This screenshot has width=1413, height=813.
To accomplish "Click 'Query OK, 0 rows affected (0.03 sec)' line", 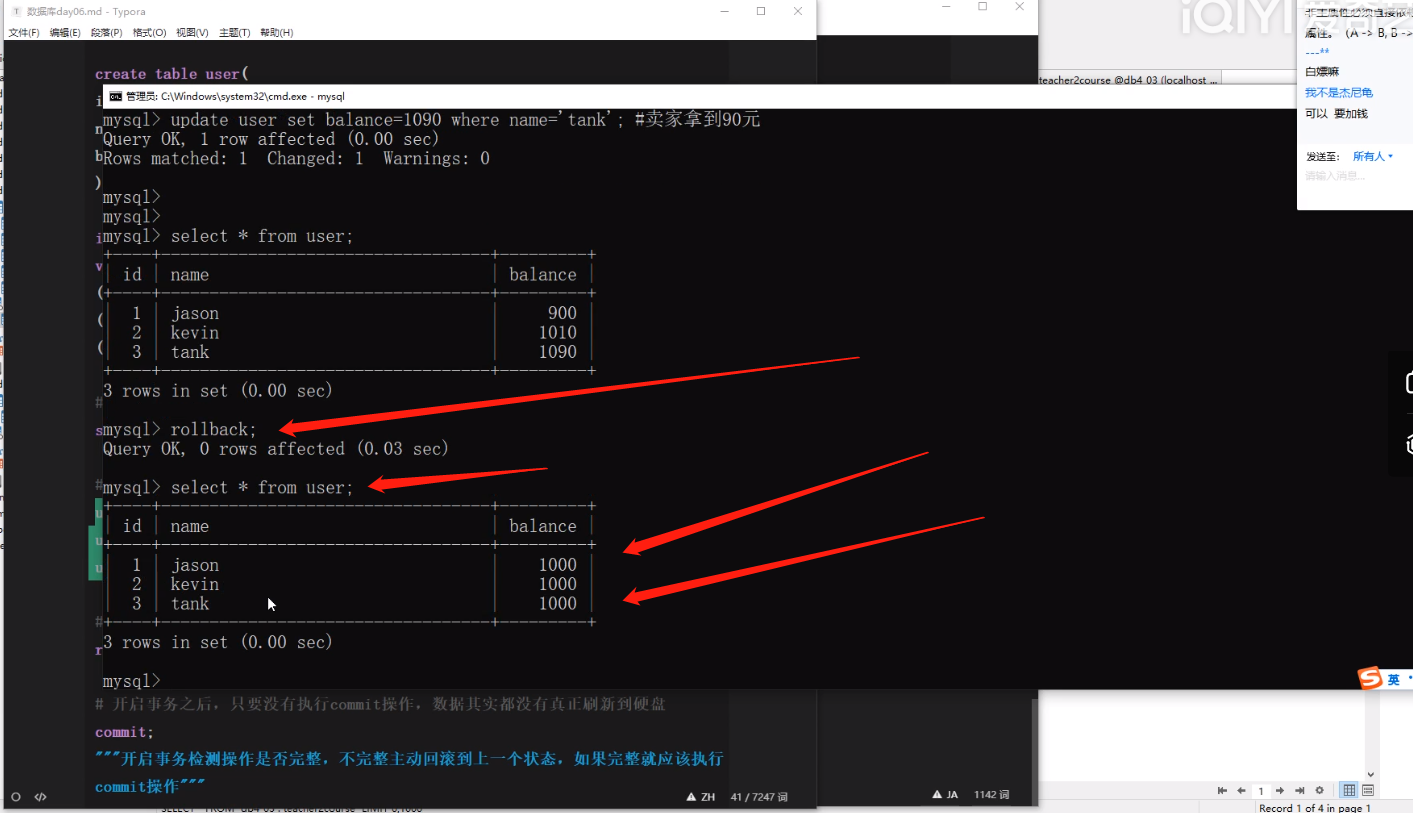I will pos(276,449).
